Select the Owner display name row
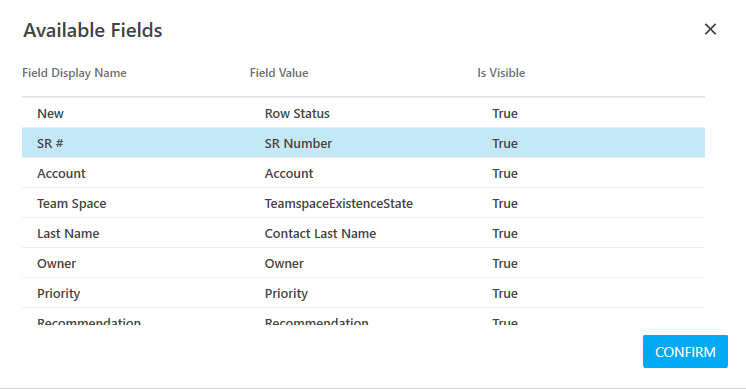 363,263
